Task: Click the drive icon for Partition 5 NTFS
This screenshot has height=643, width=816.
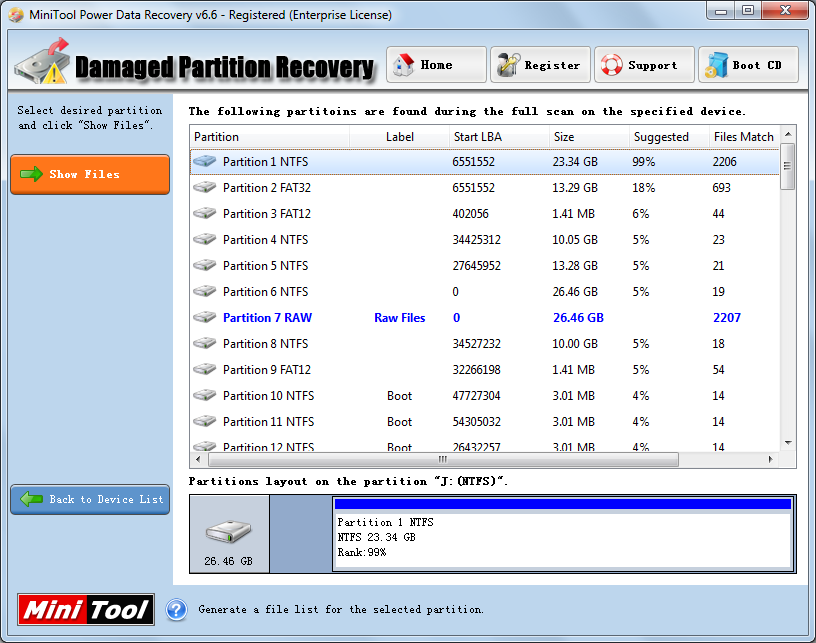Action: (205, 265)
